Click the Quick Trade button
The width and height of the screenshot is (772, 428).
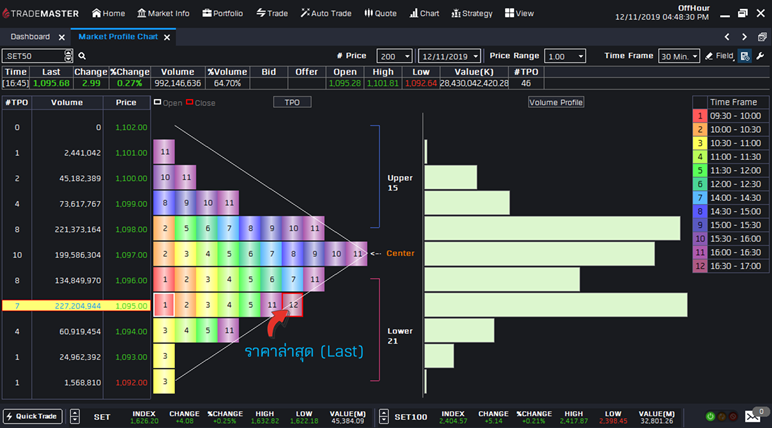(32, 417)
